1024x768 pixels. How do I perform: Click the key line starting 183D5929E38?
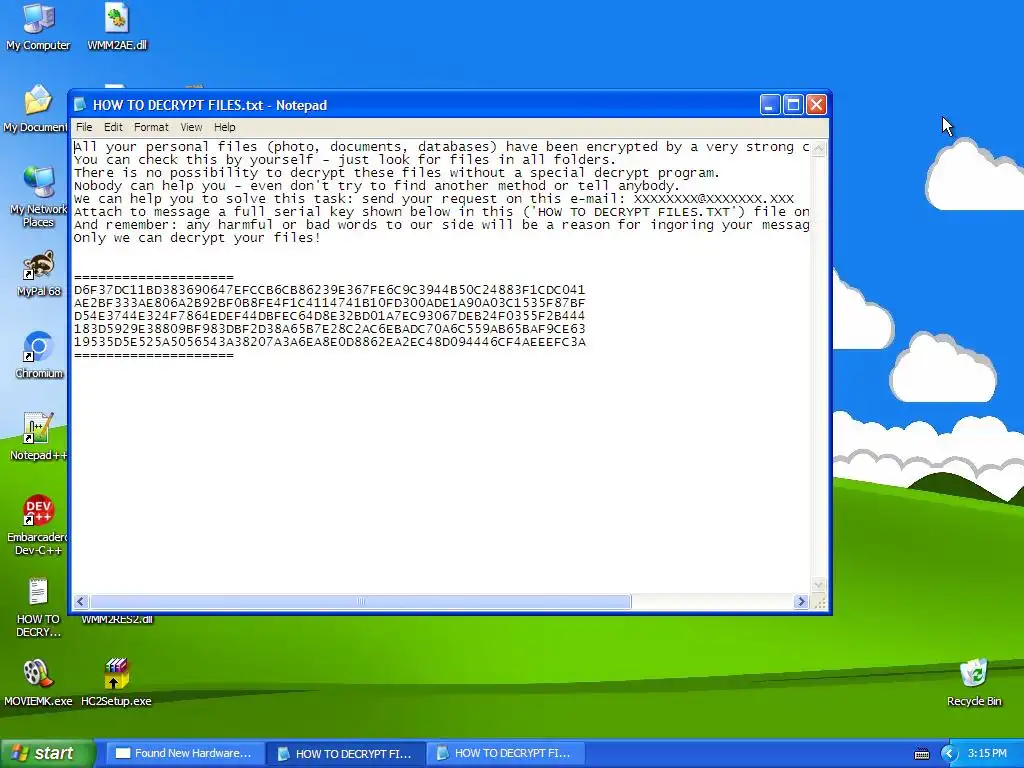coord(329,329)
